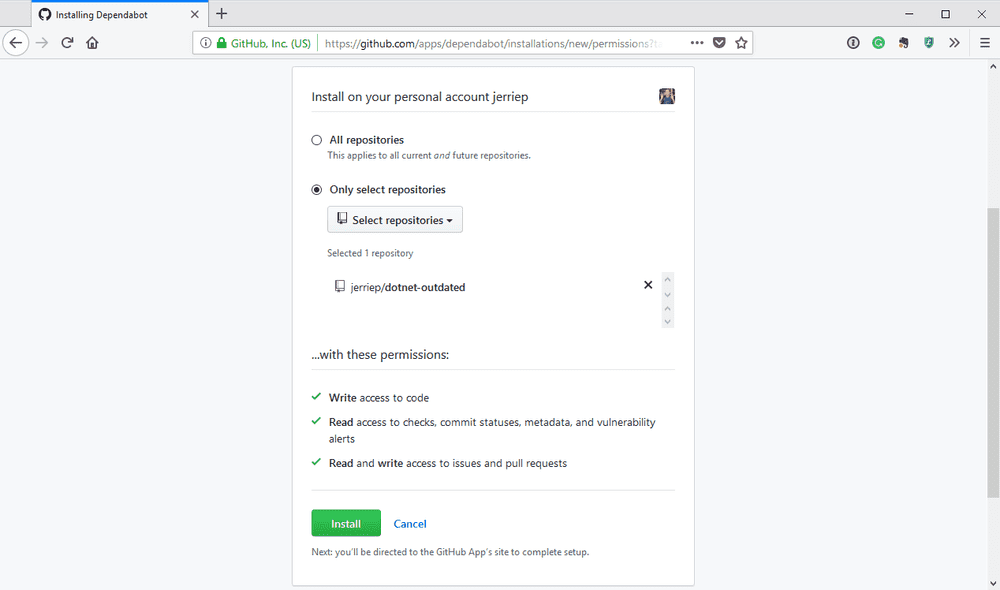Viewport: 1000px width, 590px height.
Task: Select the All repositories radio option
Action: click(317, 140)
